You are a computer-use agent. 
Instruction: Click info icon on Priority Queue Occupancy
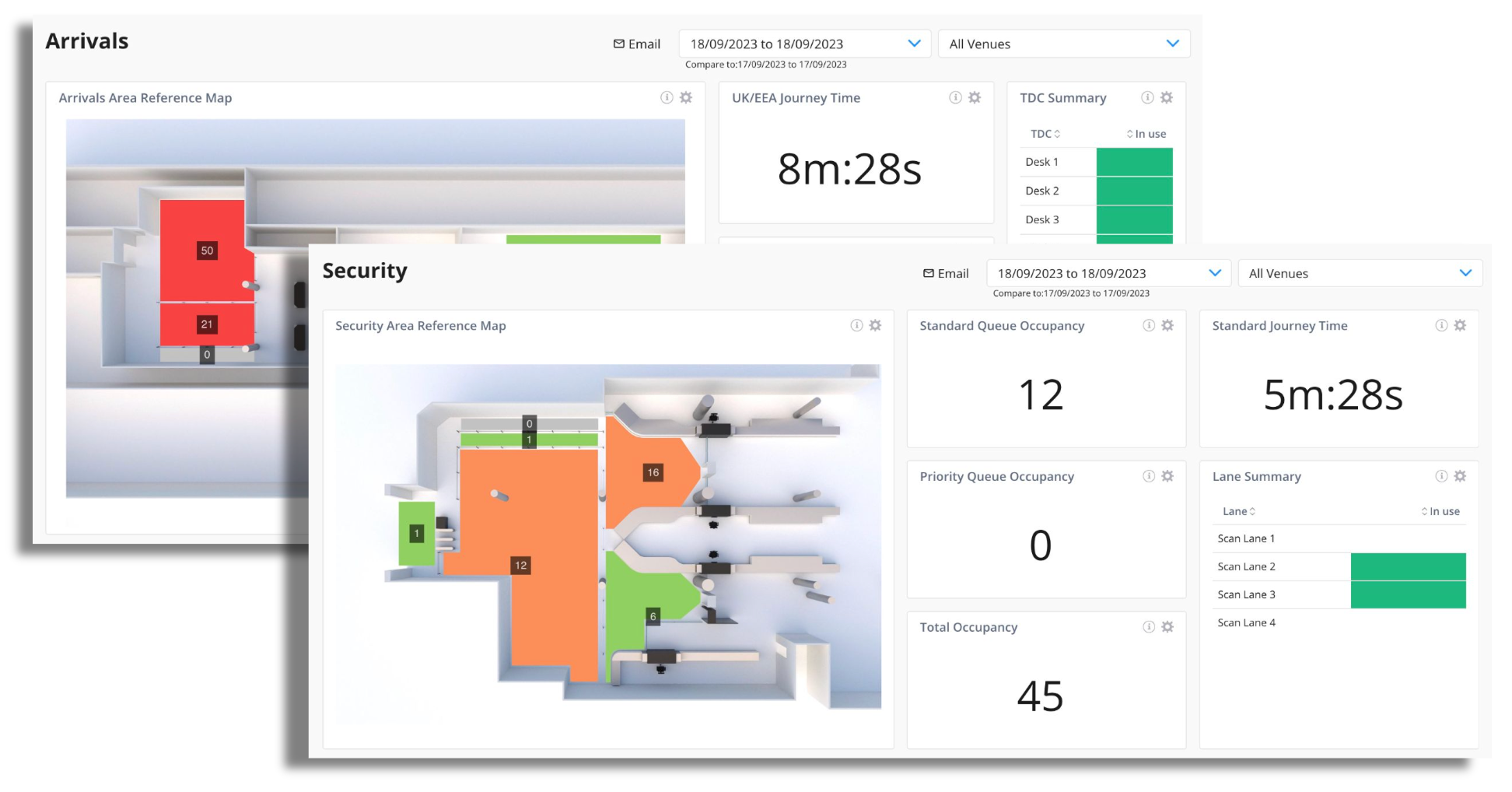pyautogui.click(x=1149, y=476)
